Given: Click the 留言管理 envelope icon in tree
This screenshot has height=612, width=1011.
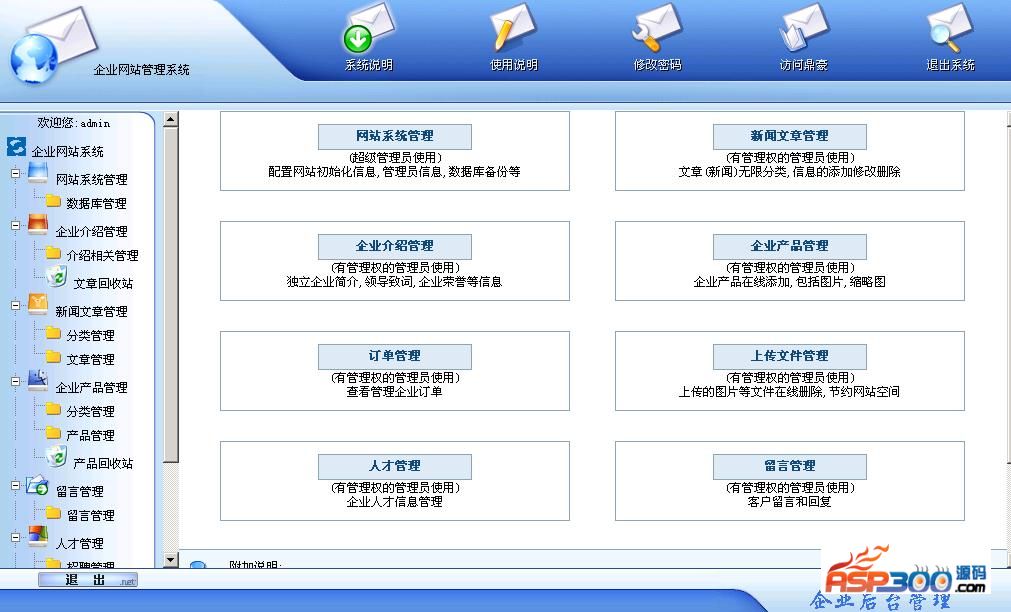Looking at the screenshot, I should pyautogui.click(x=37, y=486).
